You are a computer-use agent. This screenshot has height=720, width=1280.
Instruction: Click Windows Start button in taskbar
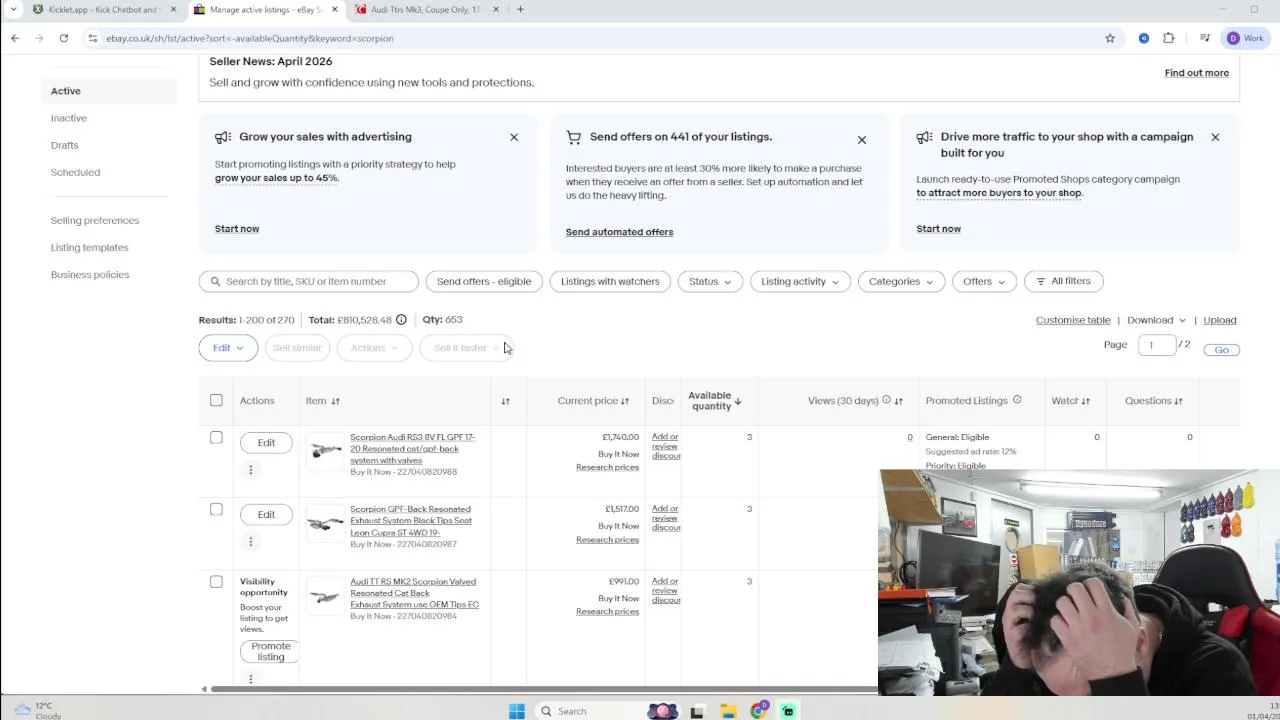[517, 711]
